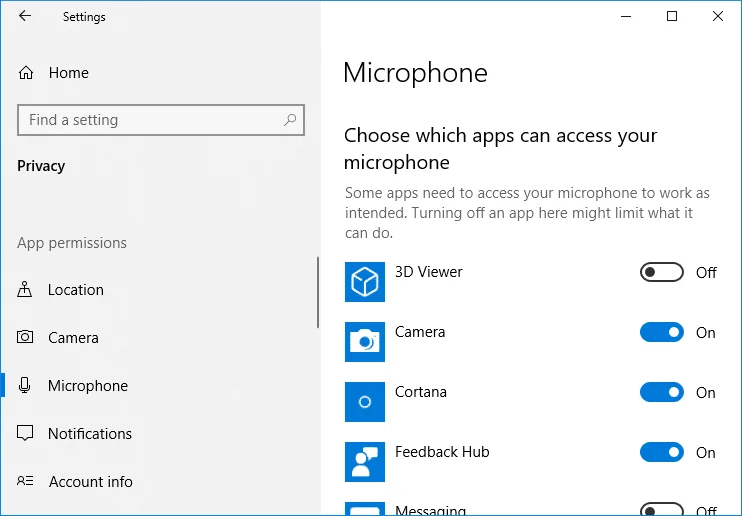This screenshot has width=742, height=516.
Task: Click the Account info icon
Action: (x=25, y=481)
